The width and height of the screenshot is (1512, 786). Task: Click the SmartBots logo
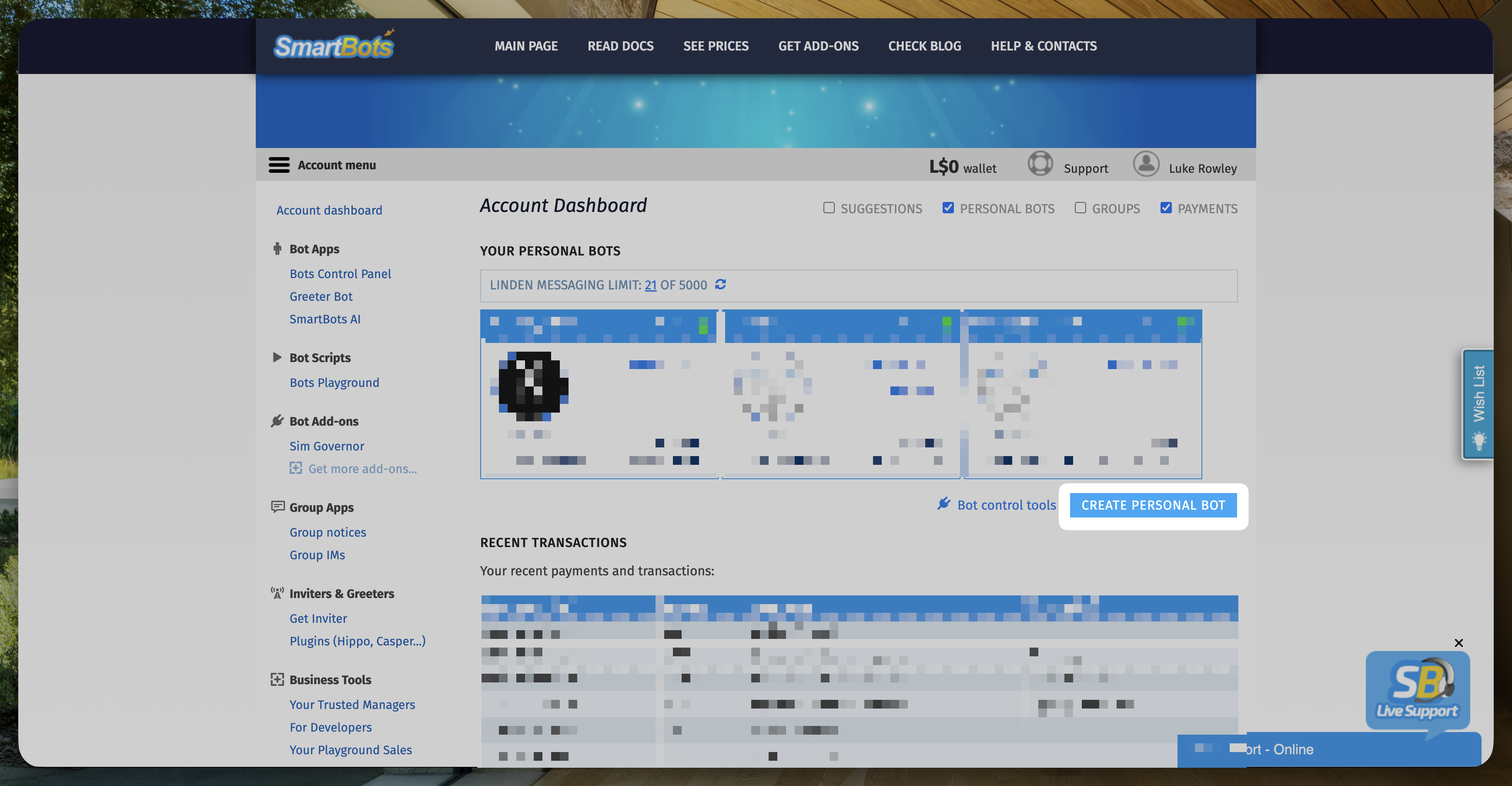click(x=334, y=45)
